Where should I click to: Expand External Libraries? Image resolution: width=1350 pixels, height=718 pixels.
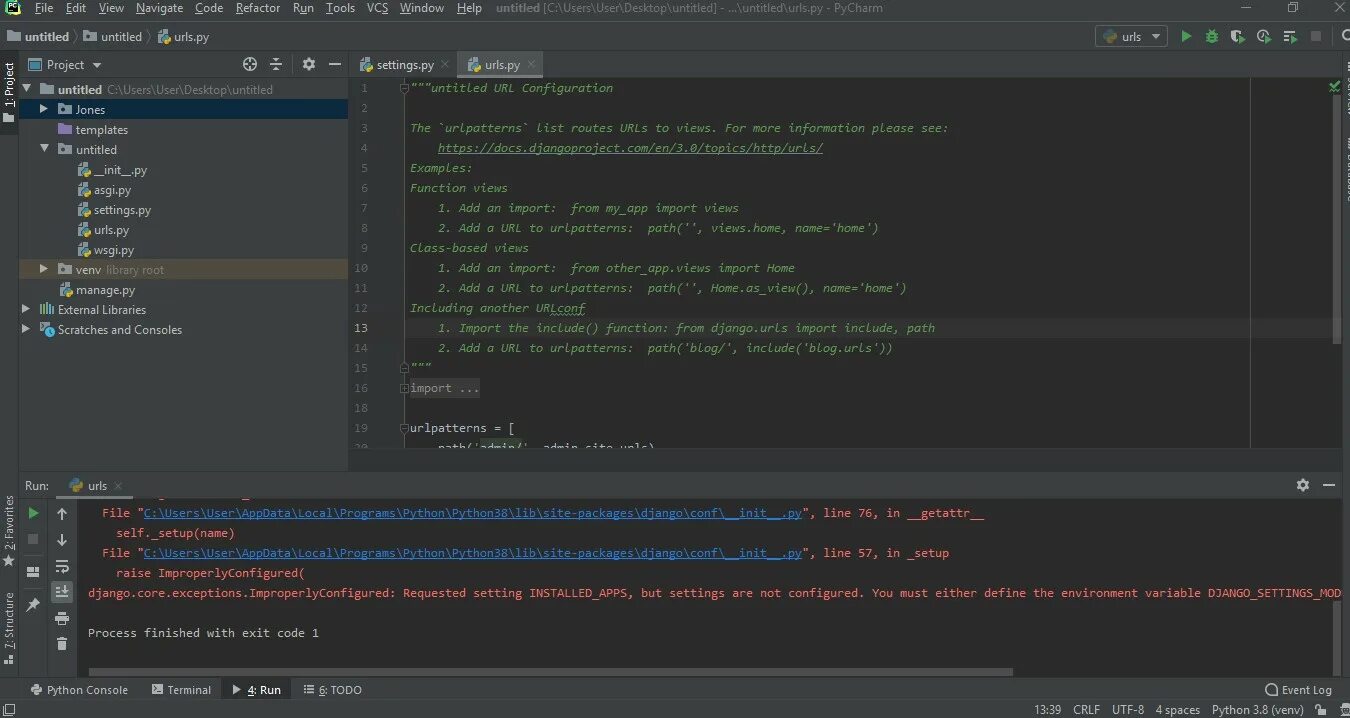pos(26,309)
